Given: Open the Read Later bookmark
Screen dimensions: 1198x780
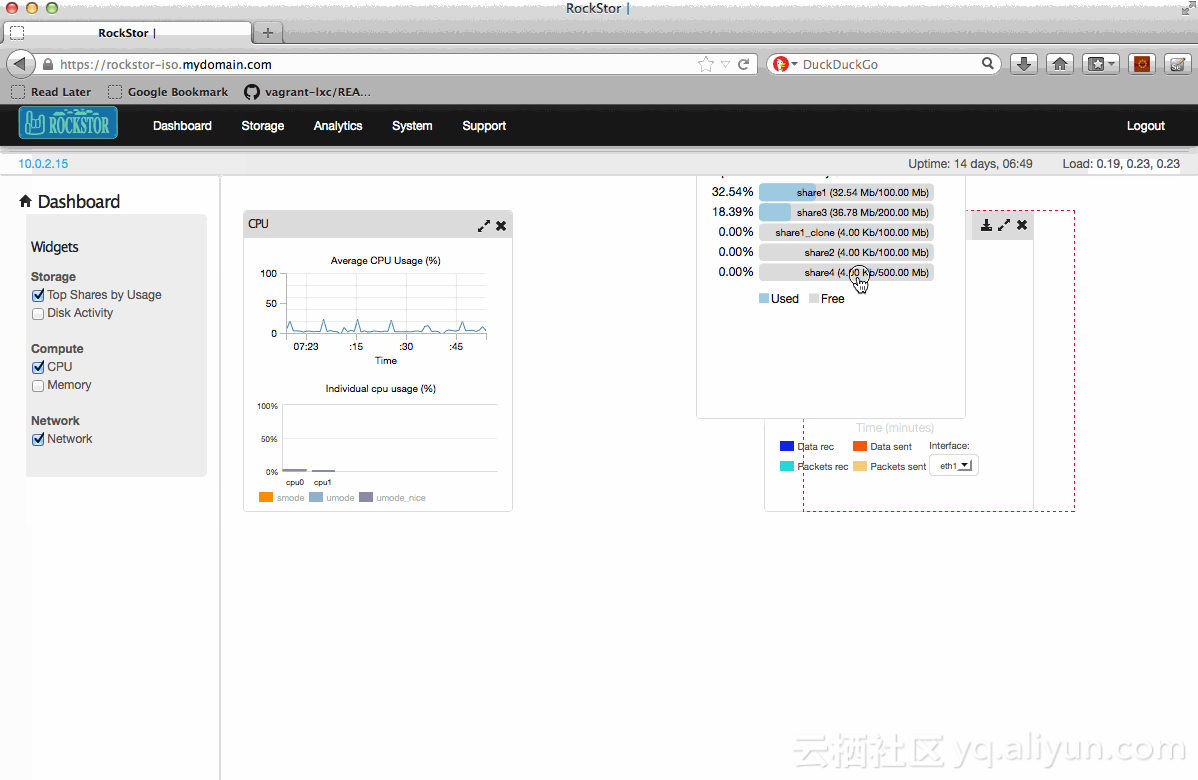Looking at the screenshot, I should click(x=51, y=92).
